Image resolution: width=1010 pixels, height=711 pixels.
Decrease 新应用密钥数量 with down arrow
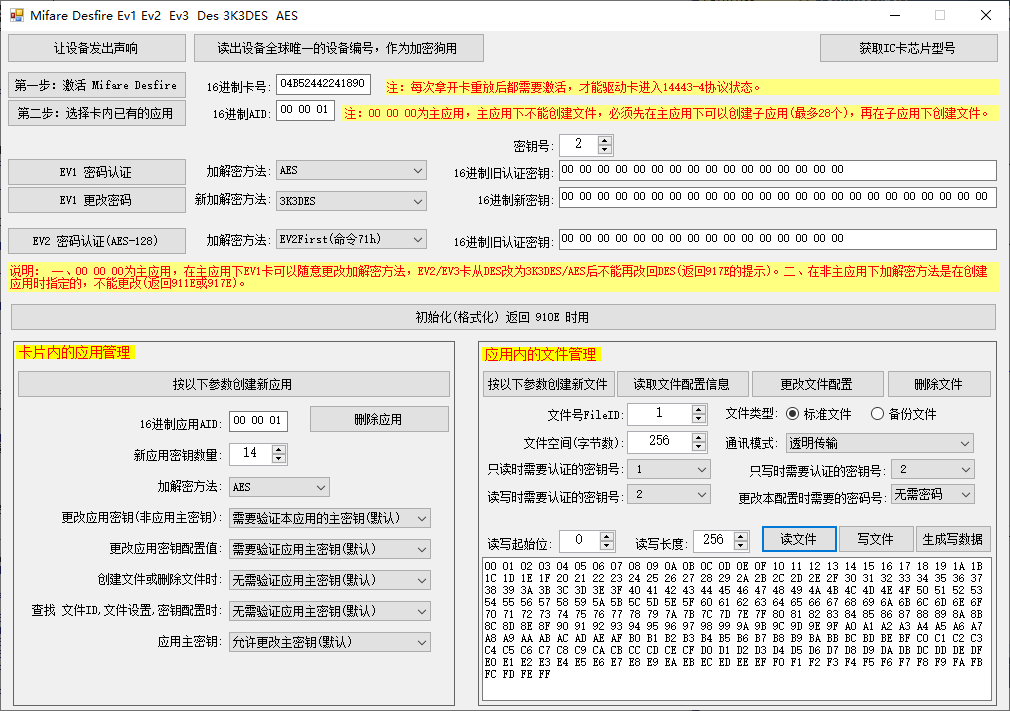pyautogui.click(x=278, y=459)
